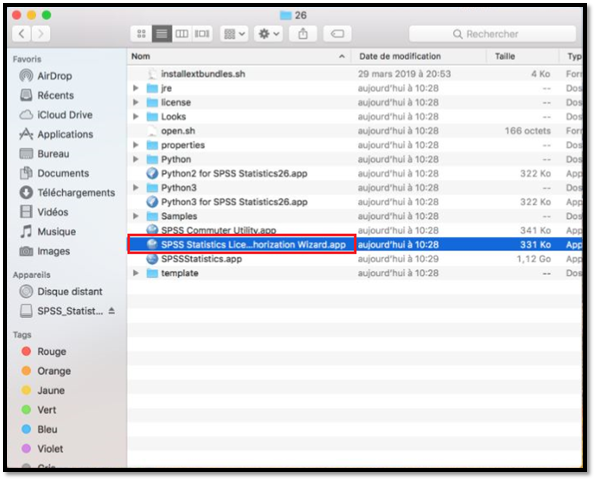The width and height of the screenshot is (596, 481).
Task: Select SPSSStatistics.app
Action: (x=355, y=259)
